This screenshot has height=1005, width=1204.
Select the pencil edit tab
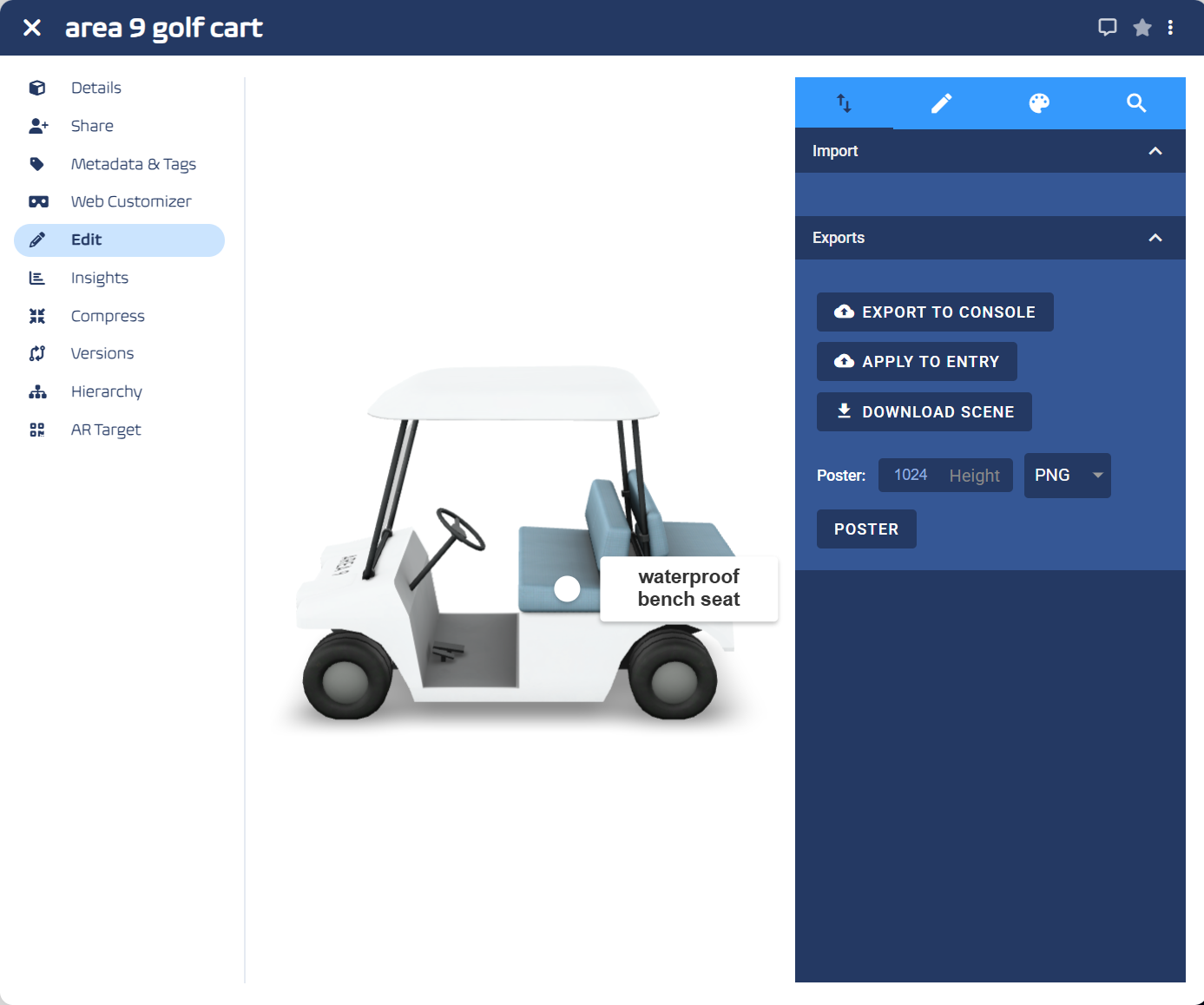point(941,103)
